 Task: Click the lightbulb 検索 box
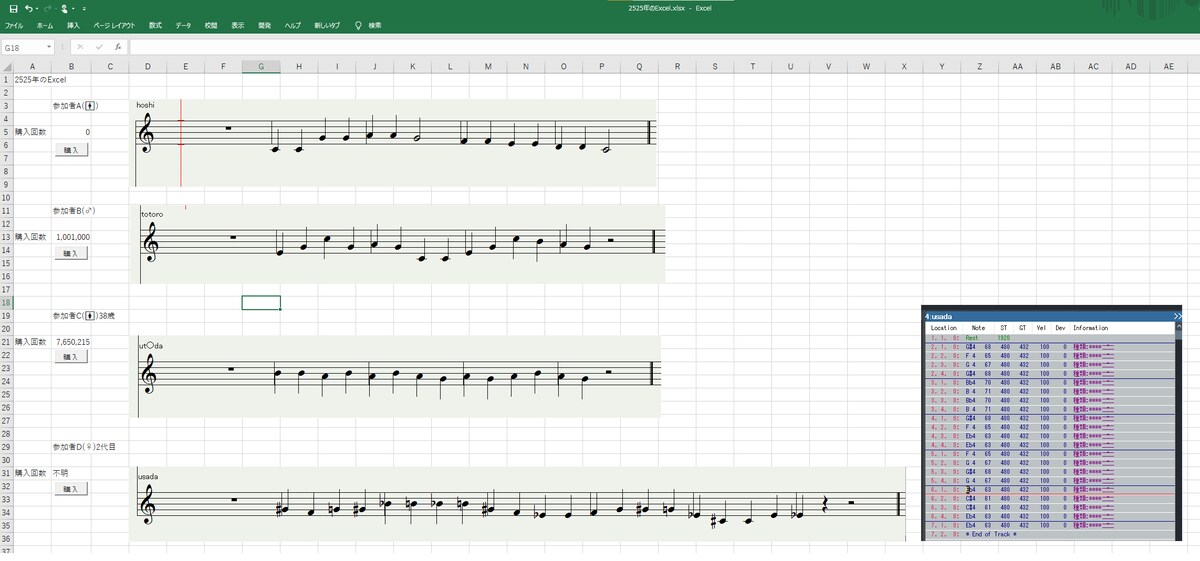pyautogui.click(x=368, y=24)
